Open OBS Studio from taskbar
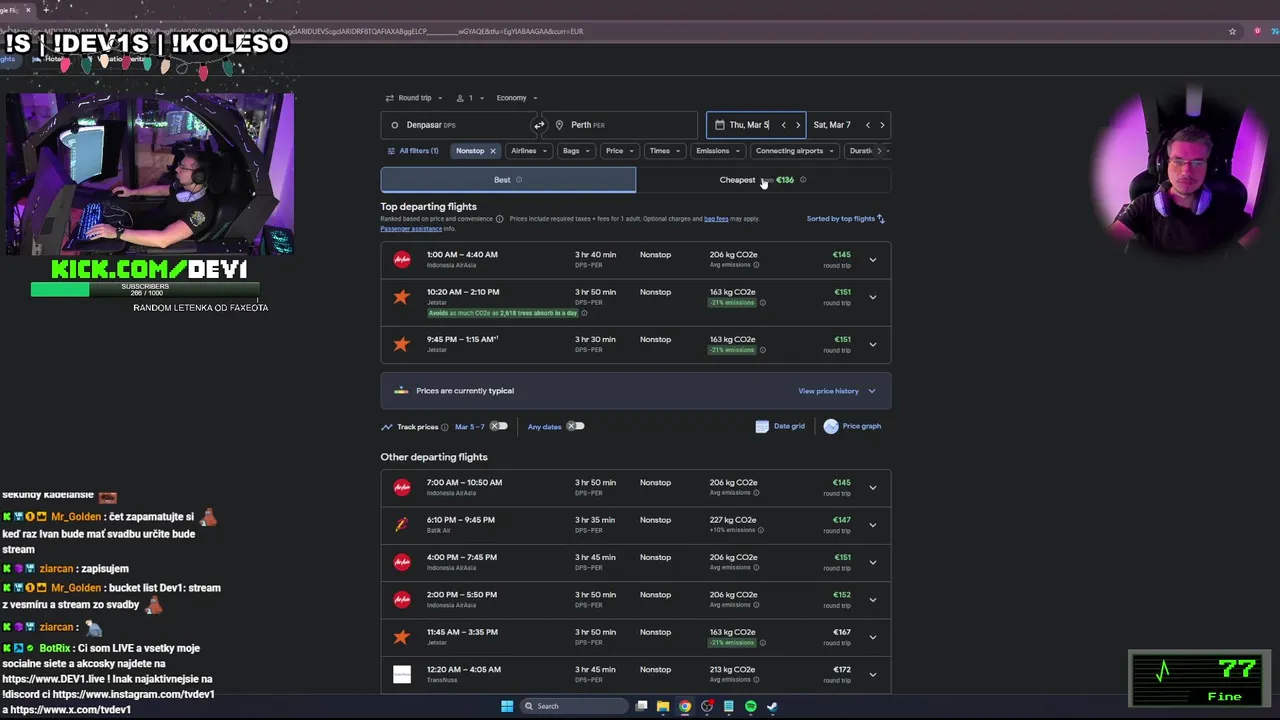This screenshot has height=720, width=1280. point(707,706)
